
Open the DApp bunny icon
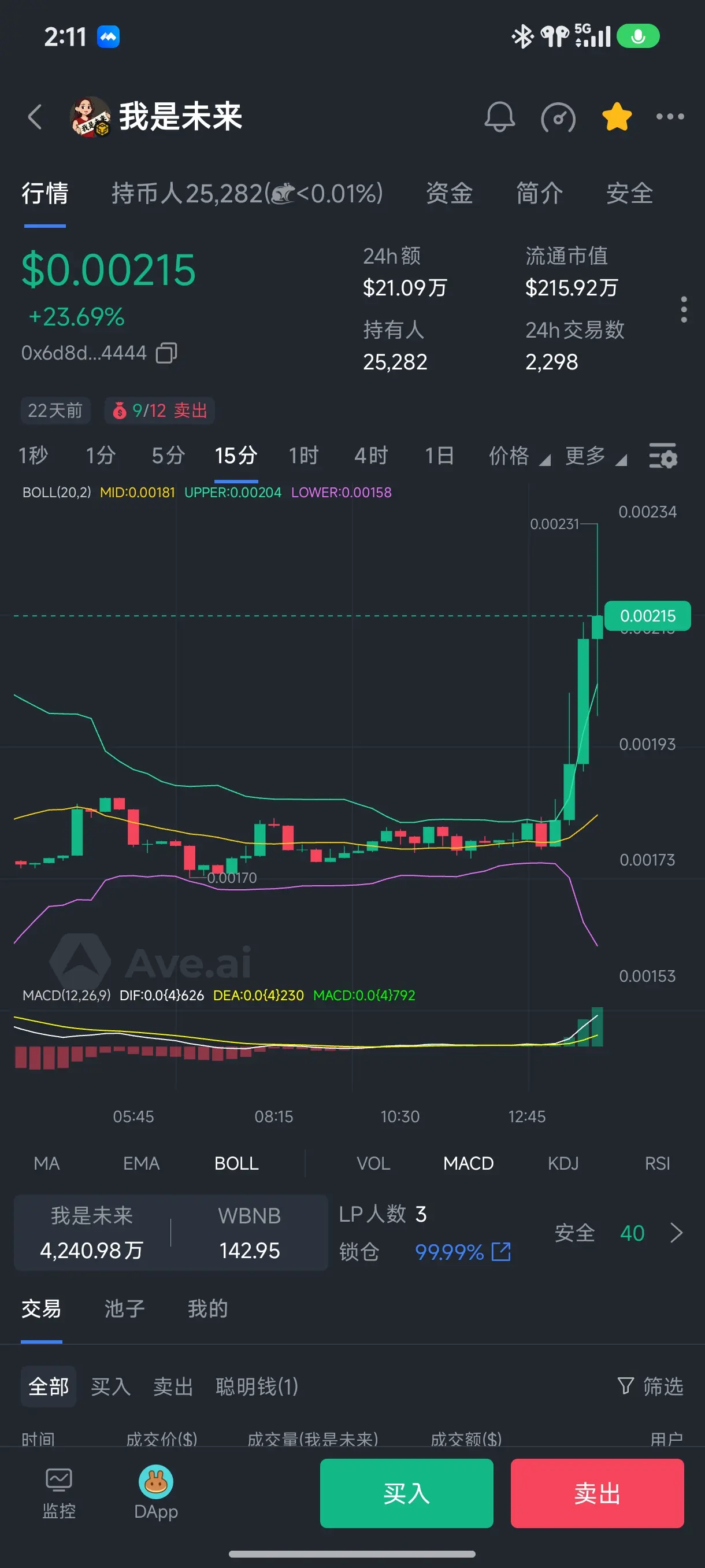pos(155,1492)
